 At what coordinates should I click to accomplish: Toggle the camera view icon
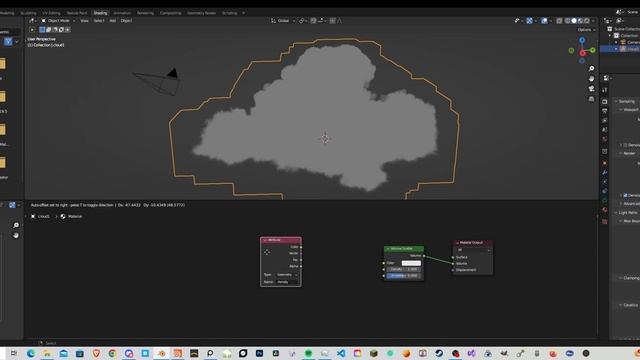coord(591,89)
